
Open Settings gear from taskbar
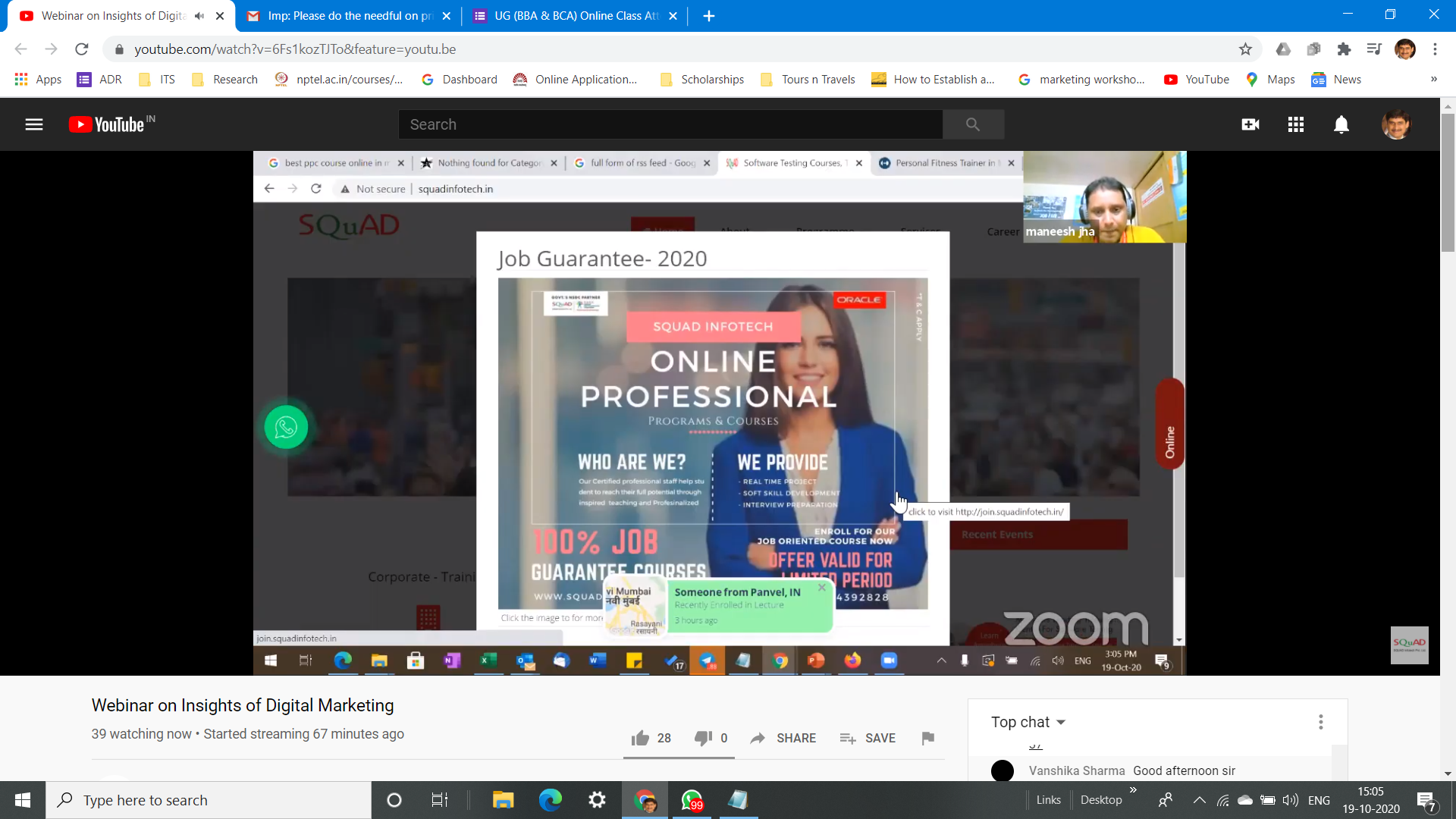[x=598, y=800]
